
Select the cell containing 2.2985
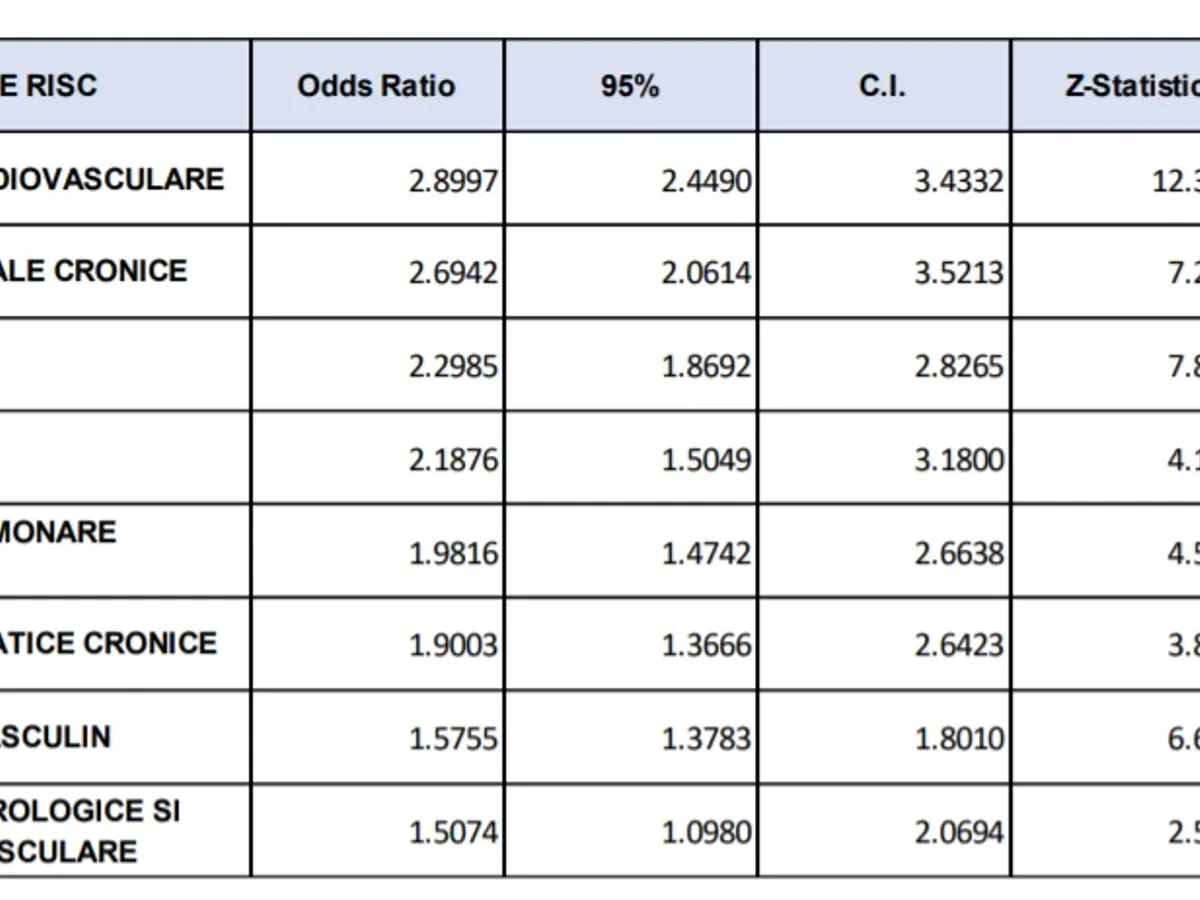(x=453, y=366)
